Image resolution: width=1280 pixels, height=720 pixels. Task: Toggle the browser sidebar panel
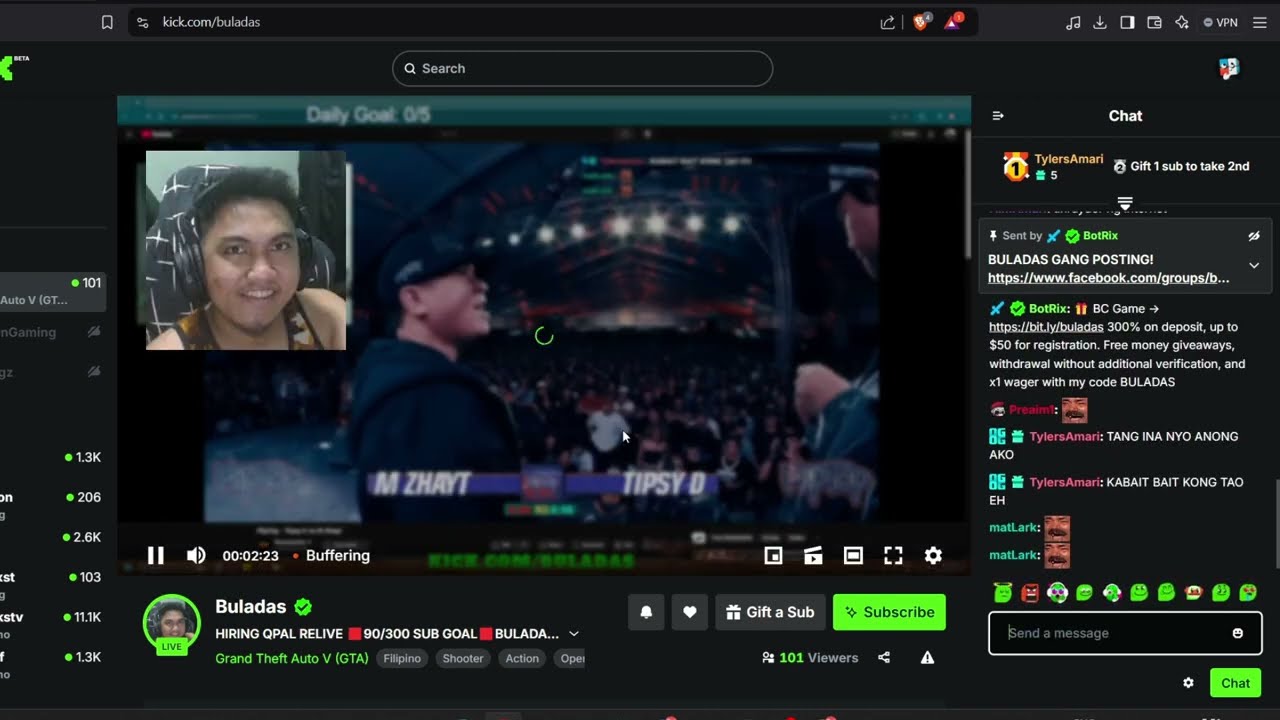click(x=1127, y=22)
